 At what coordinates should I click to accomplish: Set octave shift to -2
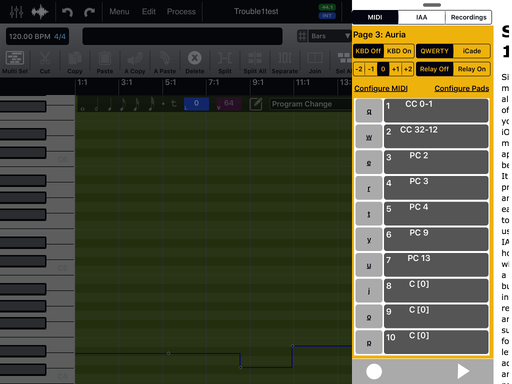pyautogui.click(x=359, y=69)
